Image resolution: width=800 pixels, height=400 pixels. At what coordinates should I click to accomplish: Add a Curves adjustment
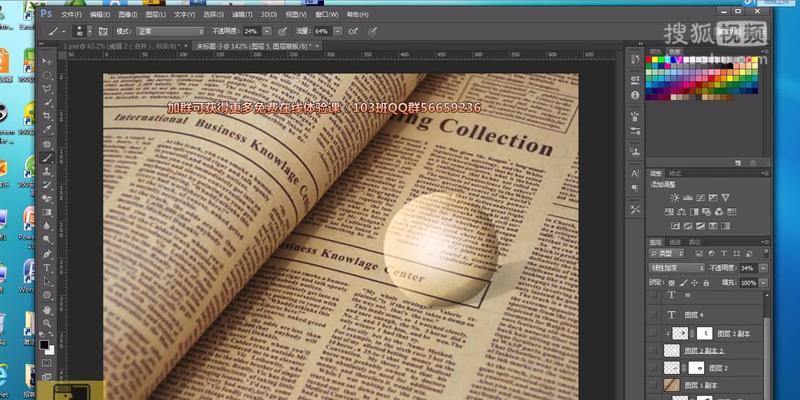[701, 197]
